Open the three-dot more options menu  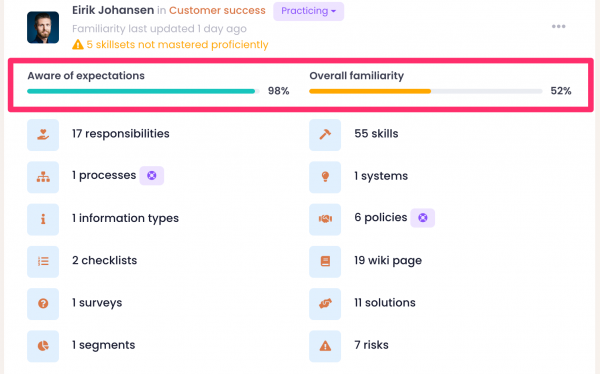click(558, 26)
